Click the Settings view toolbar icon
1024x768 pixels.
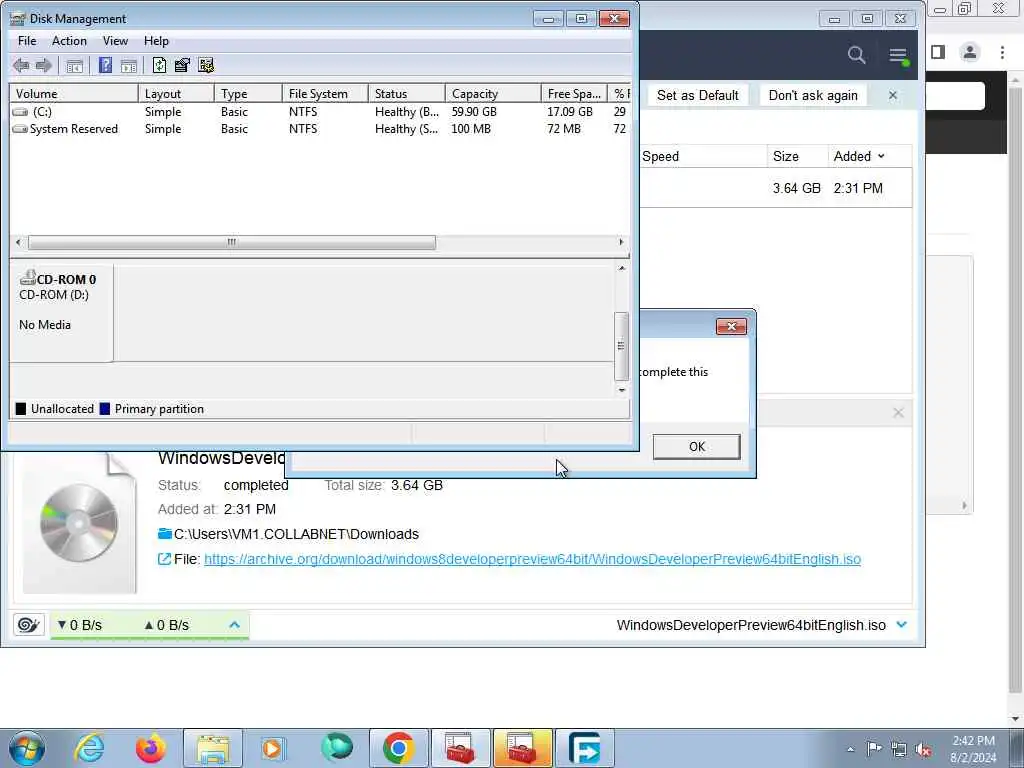(206, 65)
